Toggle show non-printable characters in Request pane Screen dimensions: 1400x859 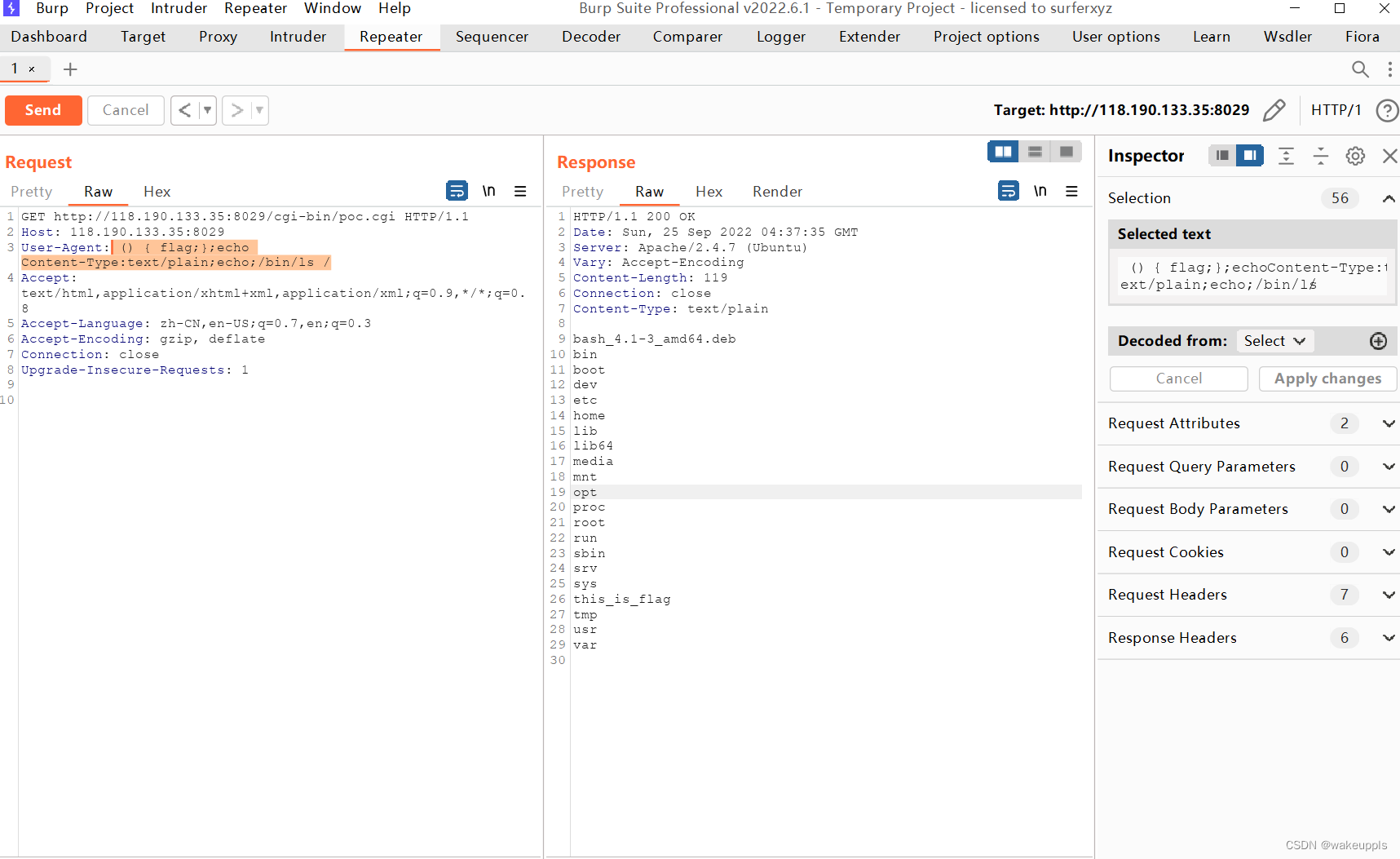coord(488,191)
